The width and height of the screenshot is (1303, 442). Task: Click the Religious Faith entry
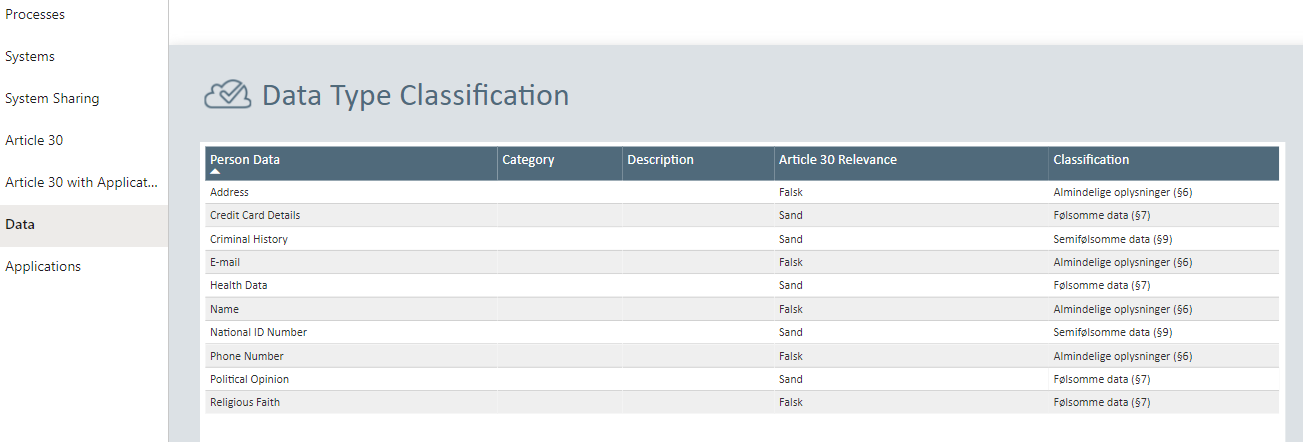point(245,402)
